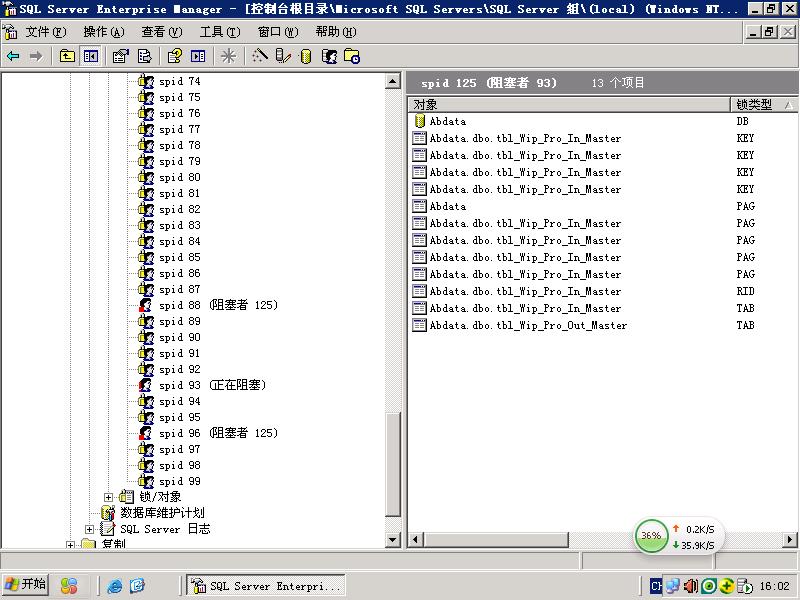The width and height of the screenshot is (800, 600).
Task: Click the CH language indicator in tray
Action: click(656, 586)
